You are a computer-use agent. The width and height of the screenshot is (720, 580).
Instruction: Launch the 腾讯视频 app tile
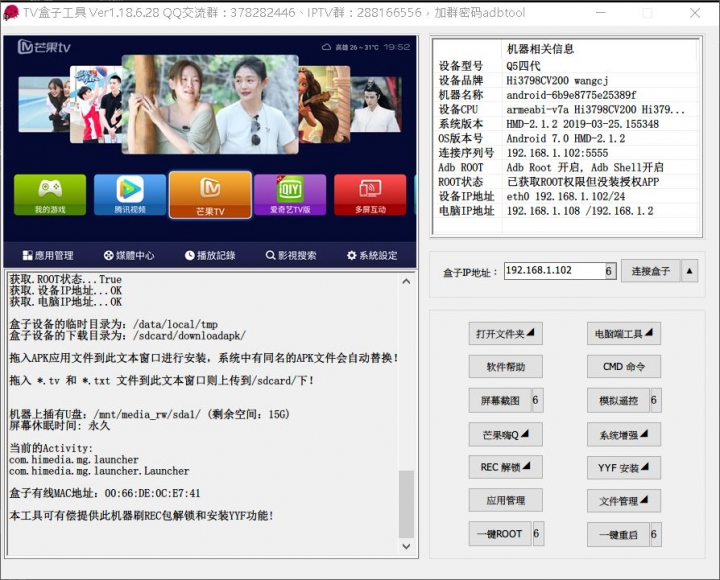tap(130, 195)
